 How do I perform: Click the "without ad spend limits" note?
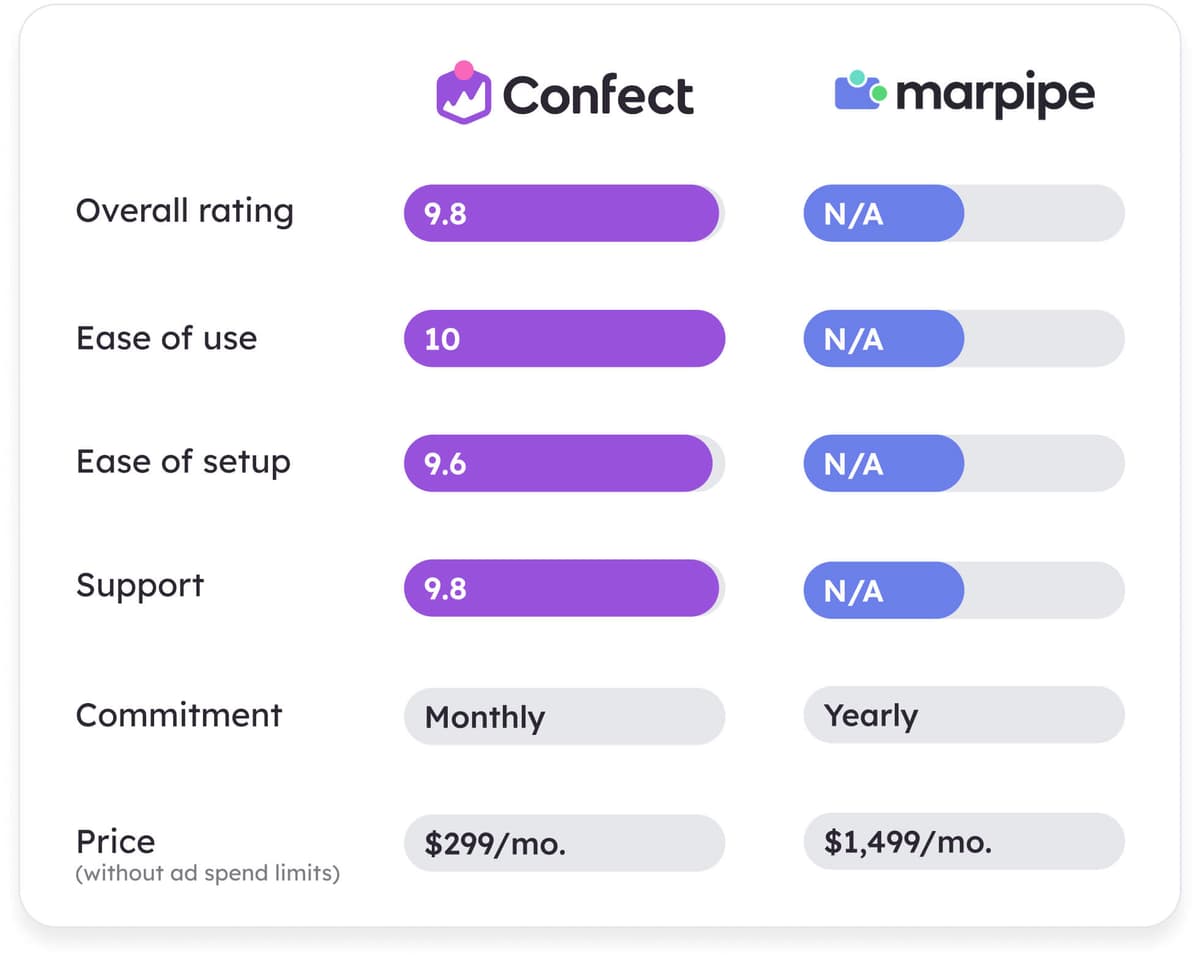pyautogui.click(x=208, y=874)
